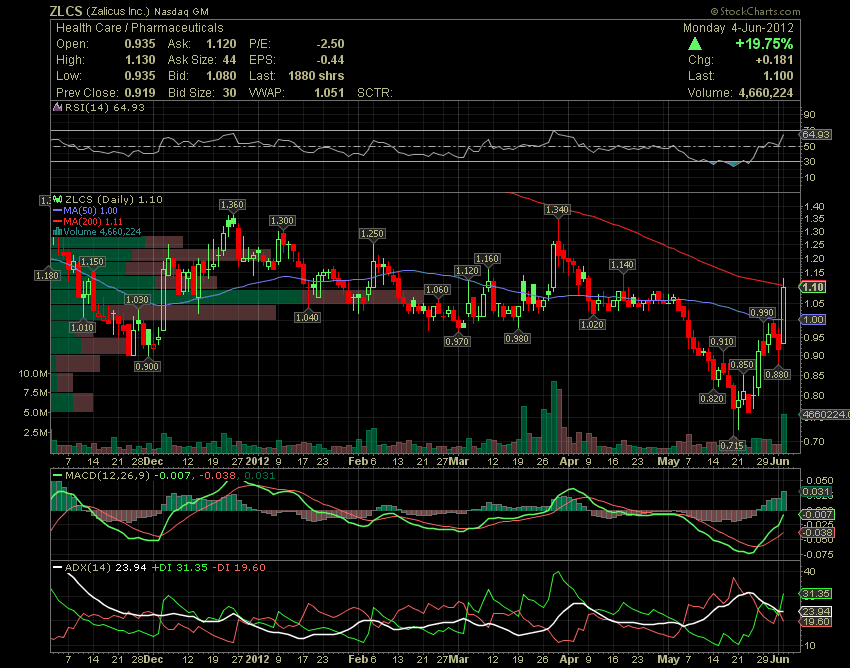Click the green up-arrow beside +19.75%
The height and width of the screenshot is (668, 850).
click(695, 44)
